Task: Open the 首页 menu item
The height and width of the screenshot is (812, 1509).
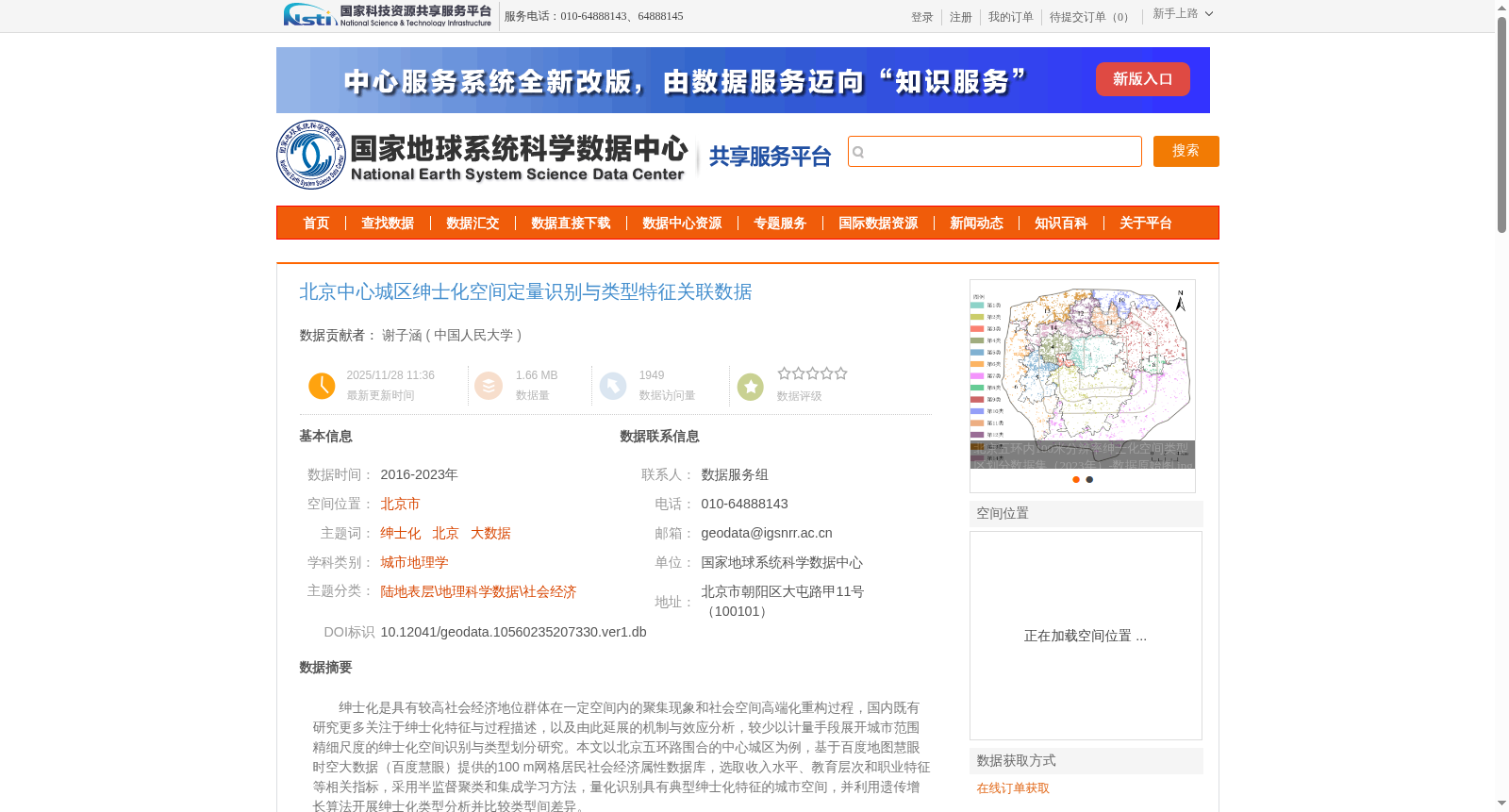Action: click(x=316, y=224)
